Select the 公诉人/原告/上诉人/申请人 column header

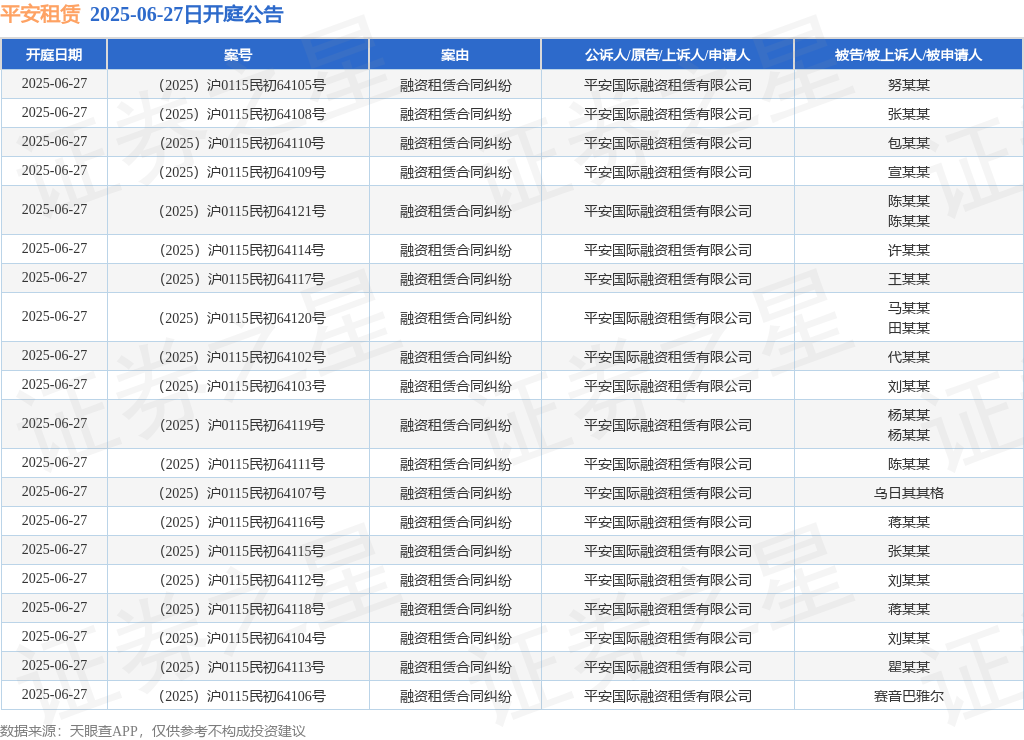click(x=667, y=55)
